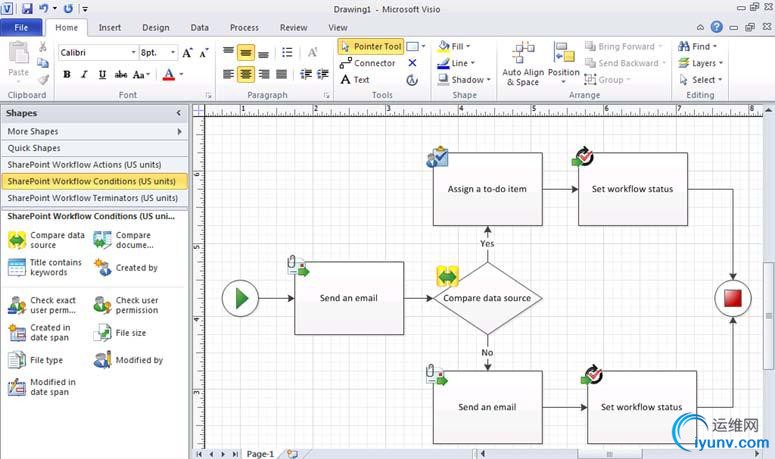Viewport: 775px width, 459px height.
Task: Toggle Justify text alignment
Action: click(x=281, y=75)
